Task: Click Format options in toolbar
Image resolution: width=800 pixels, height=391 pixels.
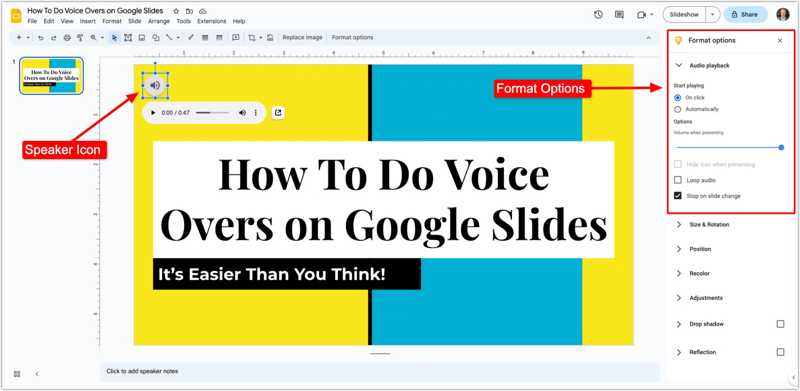Action: point(353,38)
